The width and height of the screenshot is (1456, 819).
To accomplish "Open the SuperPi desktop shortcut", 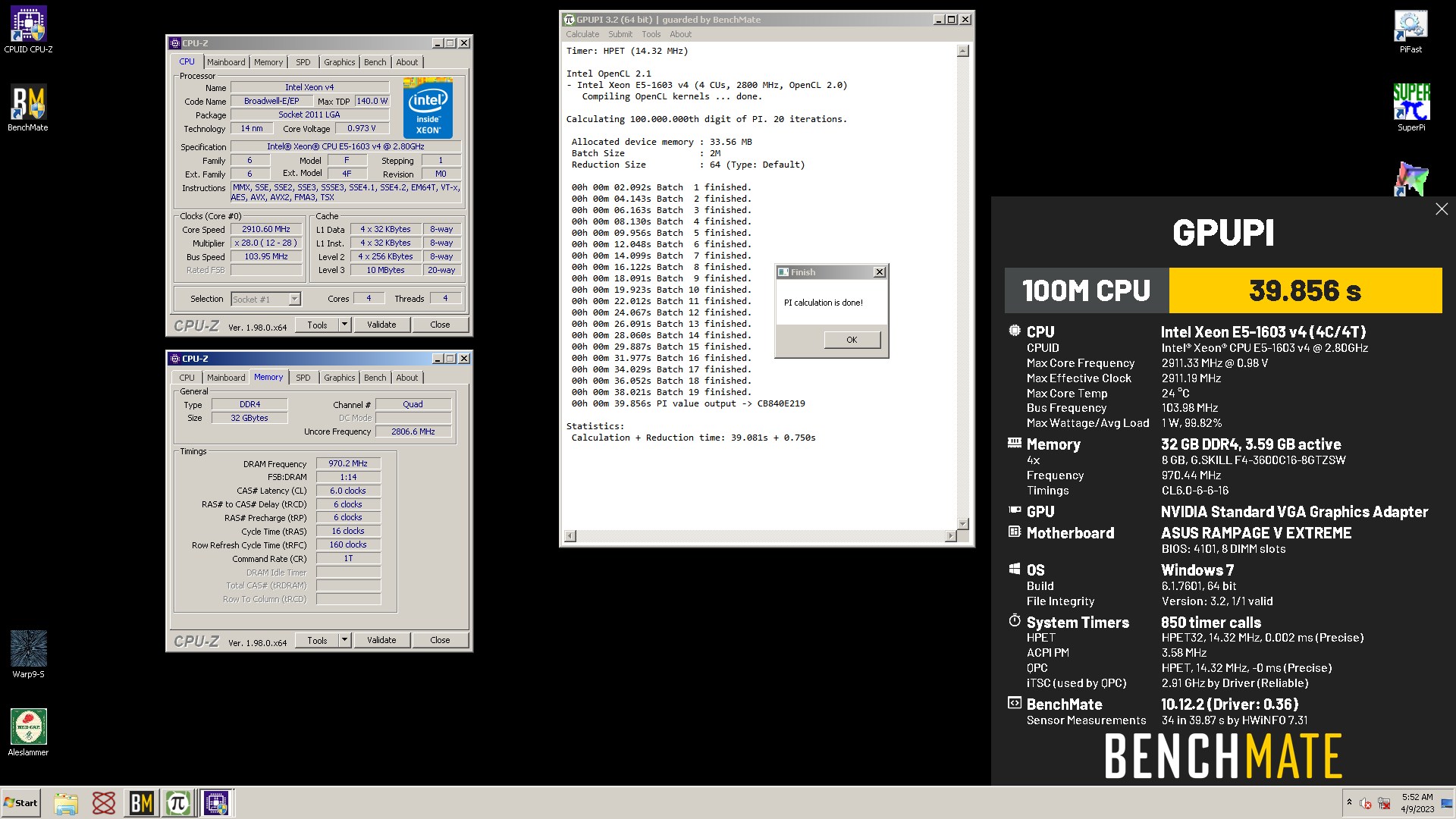I will (1411, 108).
